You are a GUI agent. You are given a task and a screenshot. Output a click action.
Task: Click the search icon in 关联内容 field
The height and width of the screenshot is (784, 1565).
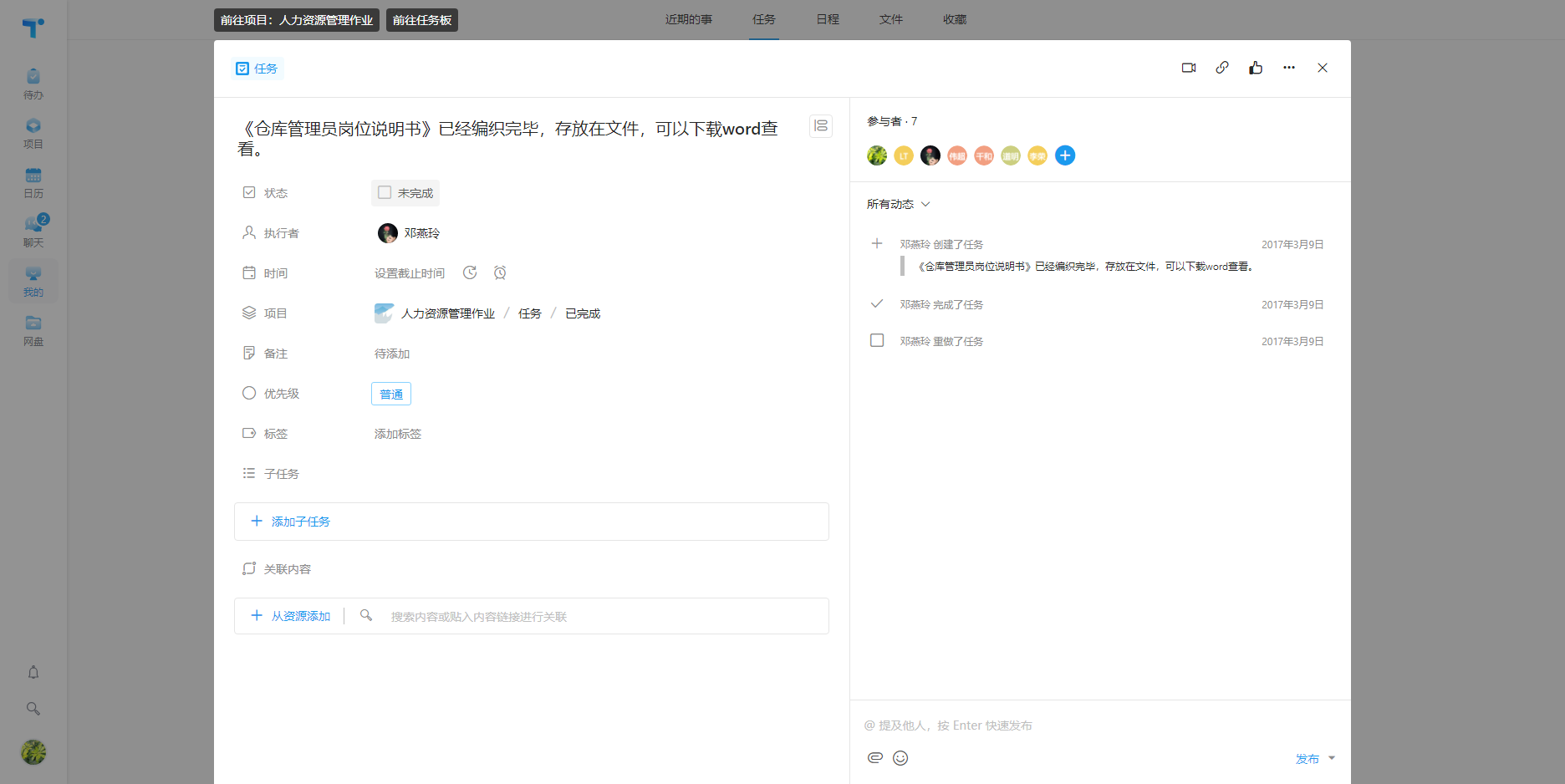[x=366, y=615]
